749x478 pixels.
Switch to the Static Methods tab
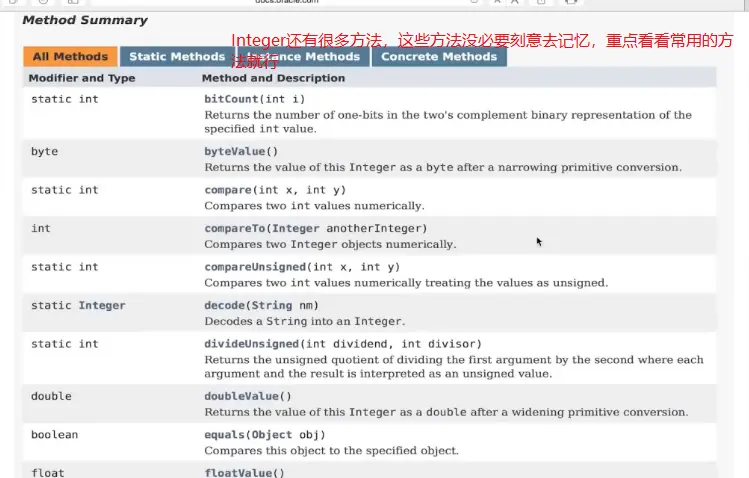point(177,56)
